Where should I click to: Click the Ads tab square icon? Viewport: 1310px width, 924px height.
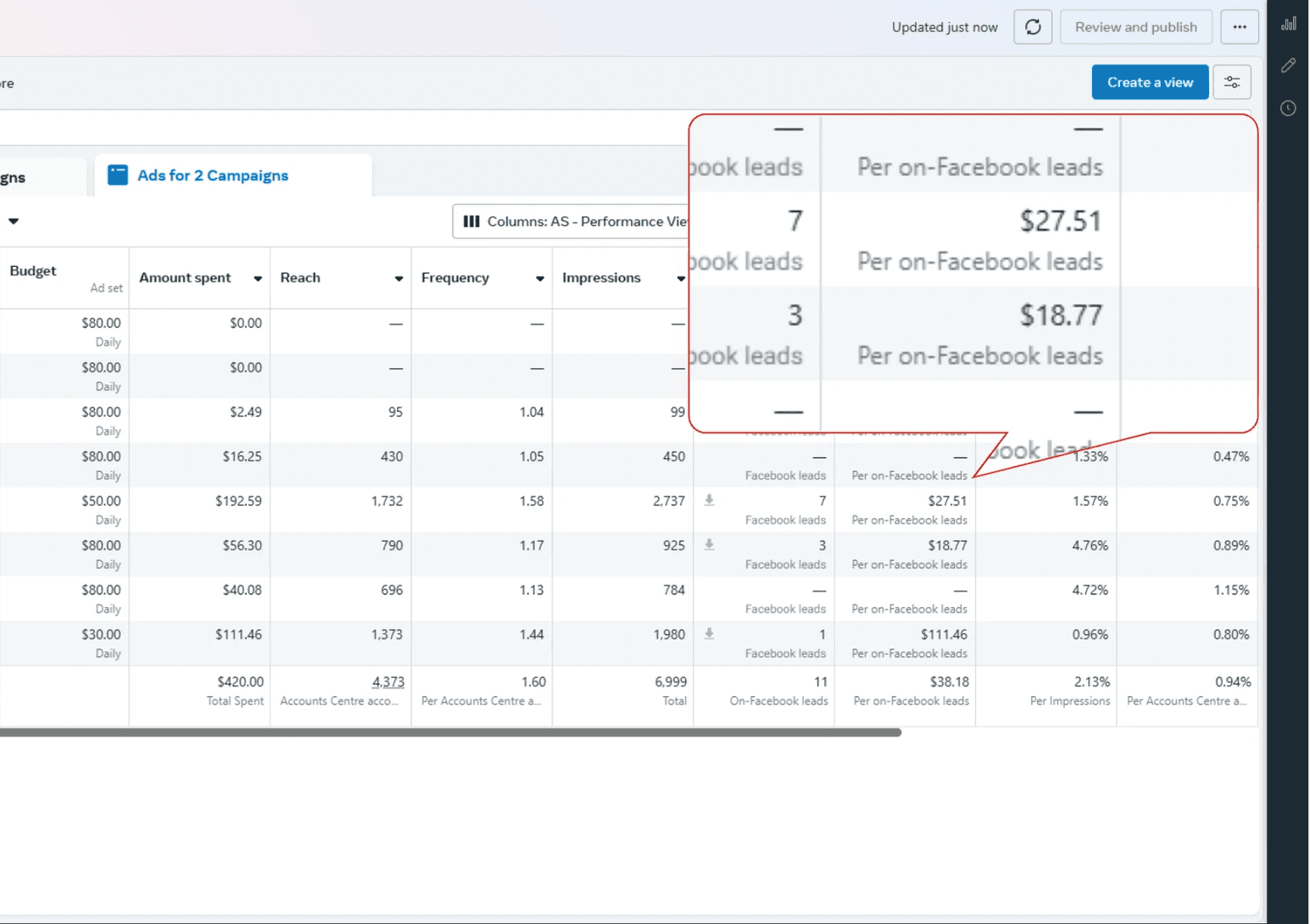click(118, 175)
